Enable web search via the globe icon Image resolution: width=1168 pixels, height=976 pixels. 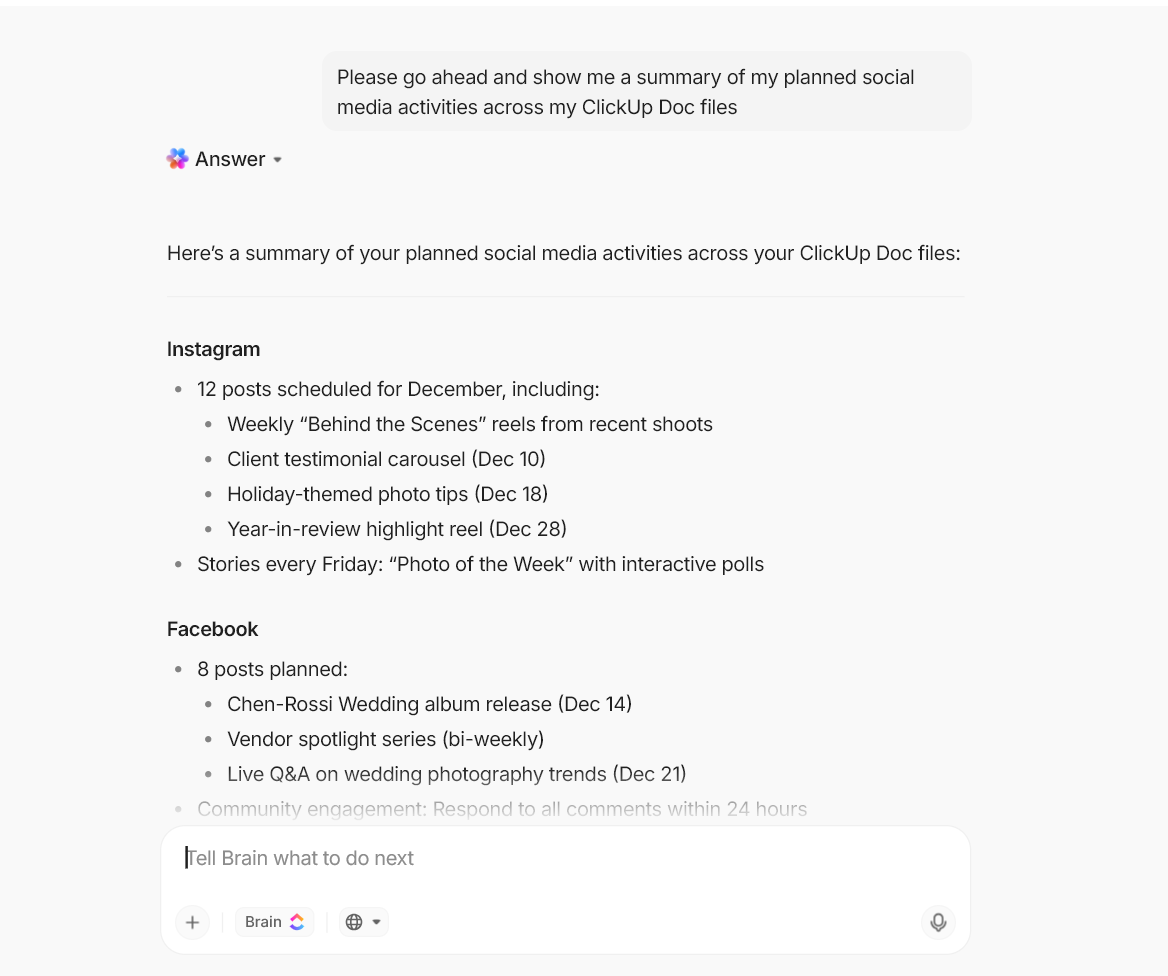[x=356, y=921]
